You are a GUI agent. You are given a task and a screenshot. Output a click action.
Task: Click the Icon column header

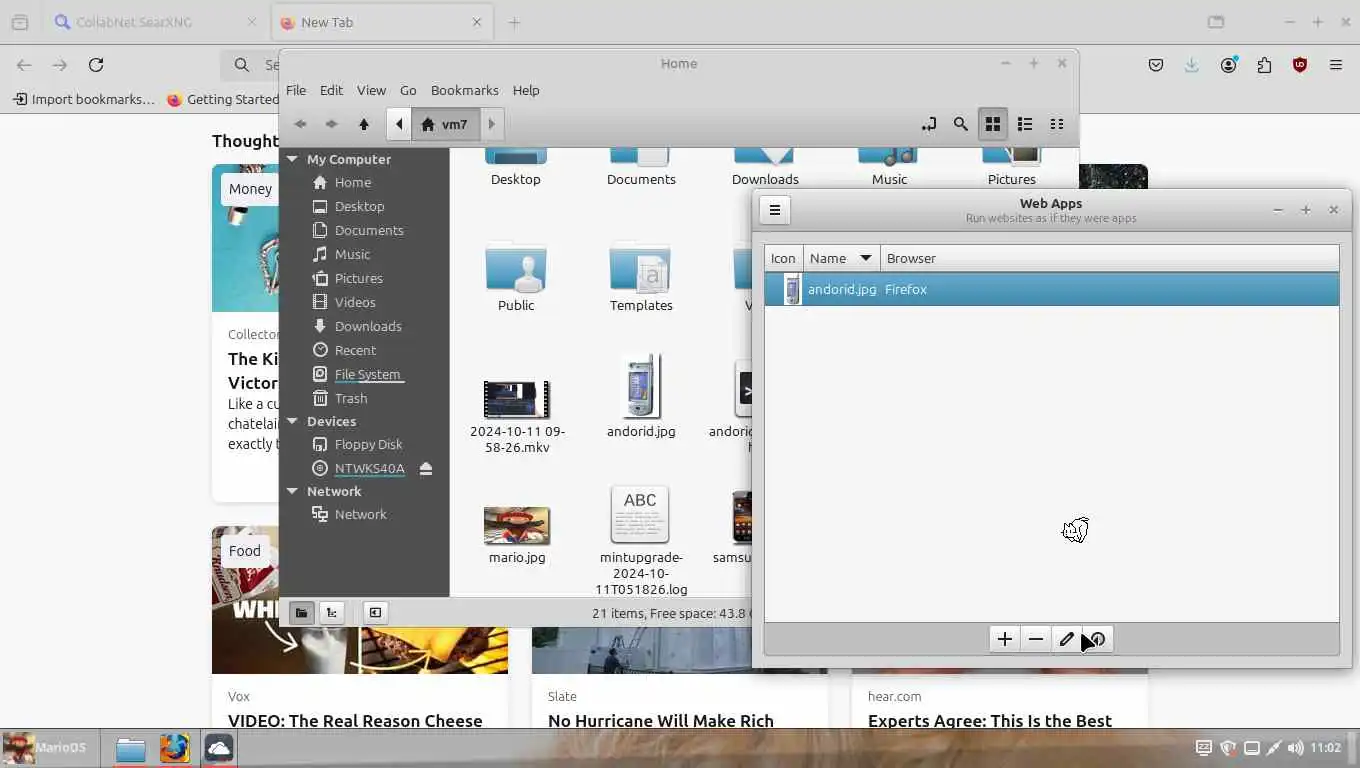point(783,258)
